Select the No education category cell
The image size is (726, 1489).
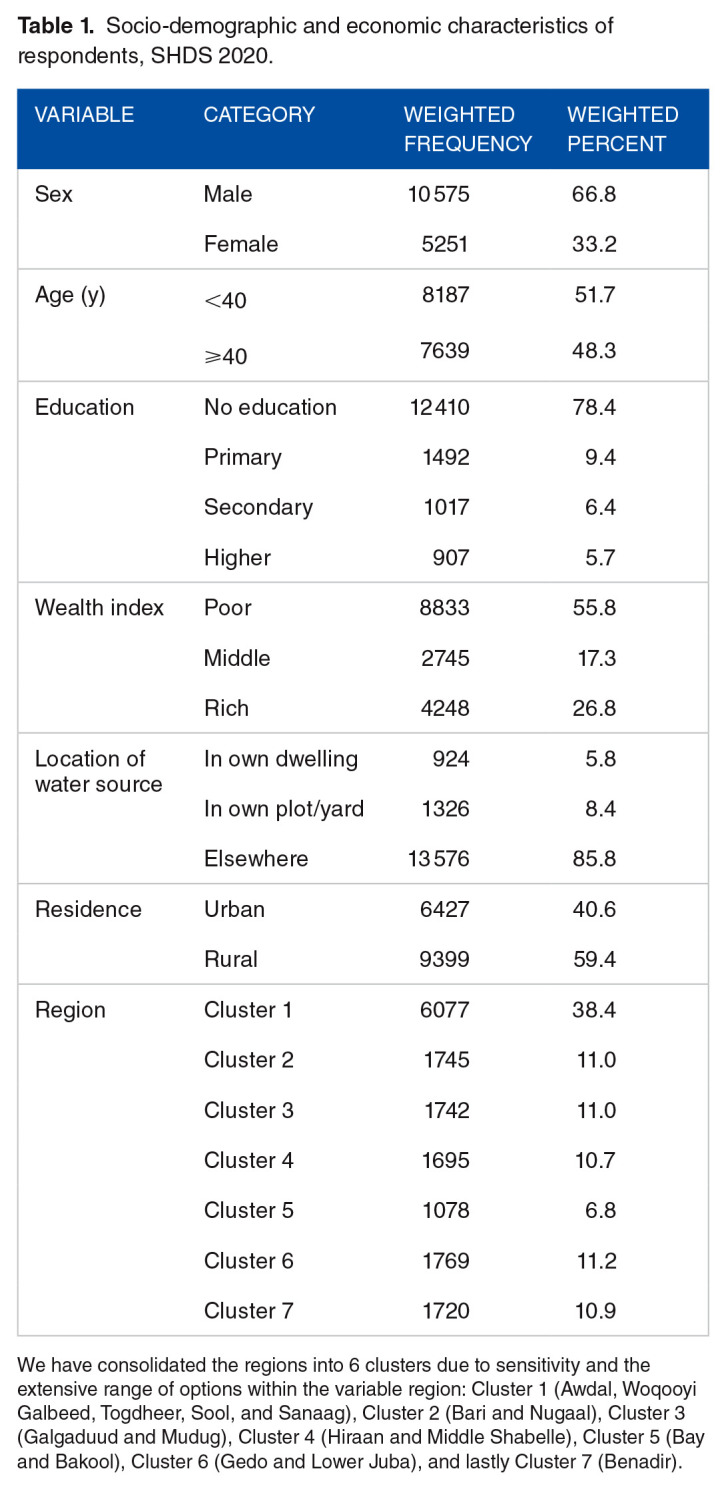pos(270,407)
